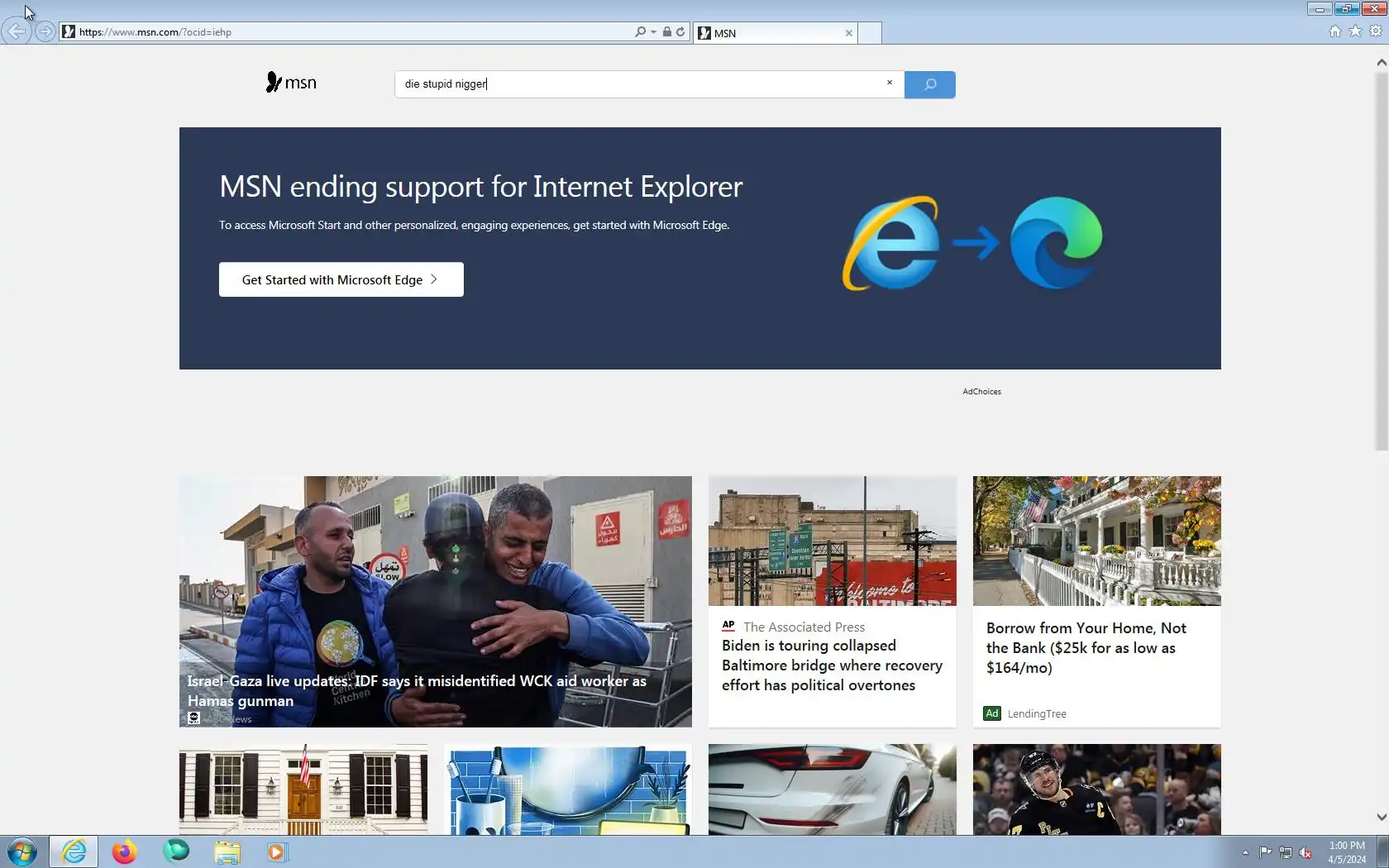Open the browser Home icon
Viewport: 1389px width, 868px height.
(1334, 31)
